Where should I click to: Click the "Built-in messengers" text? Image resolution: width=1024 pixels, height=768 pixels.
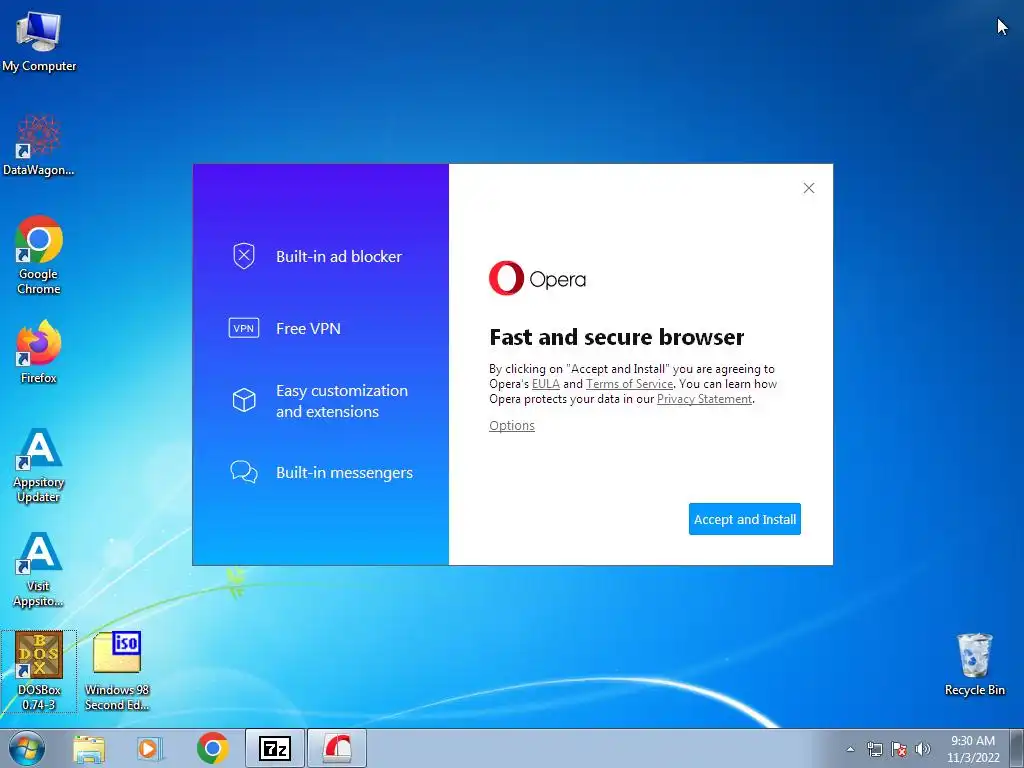(x=344, y=472)
